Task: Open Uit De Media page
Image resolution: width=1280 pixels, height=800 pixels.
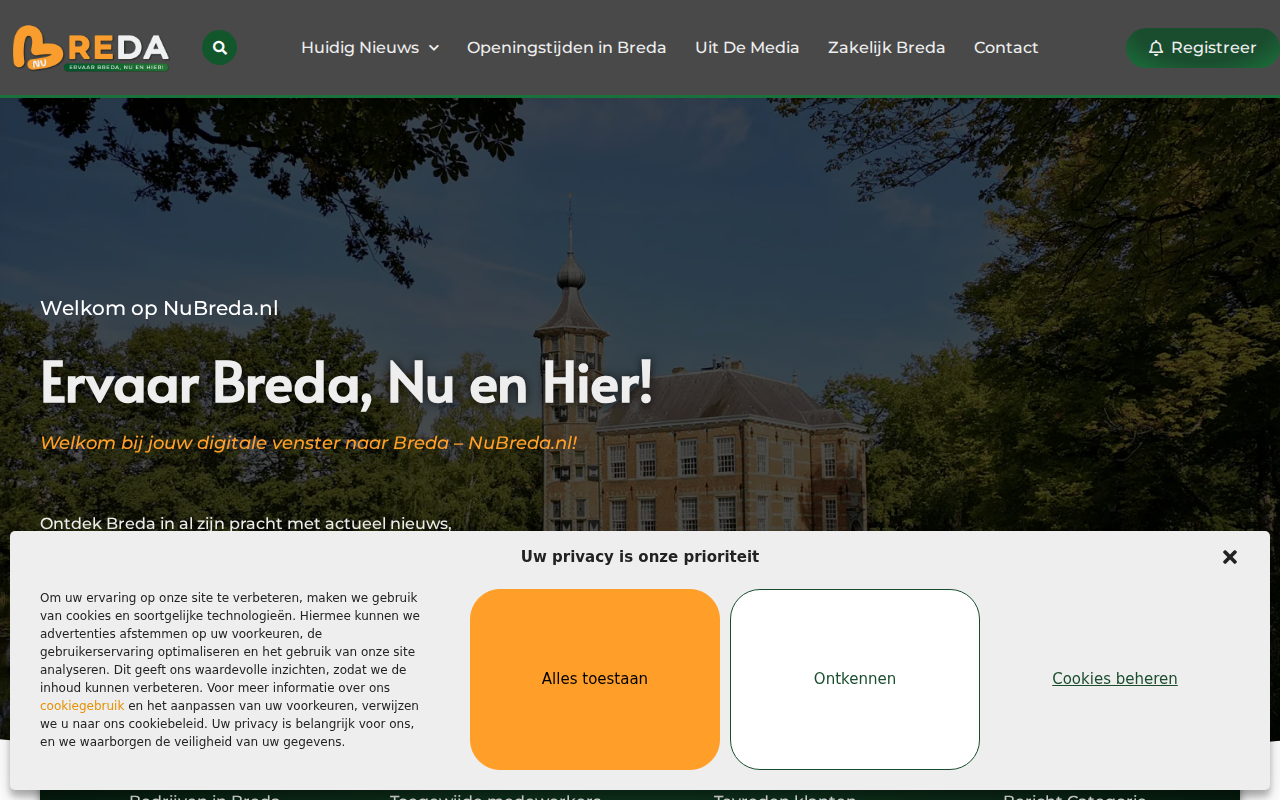Action: click(747, 48)
